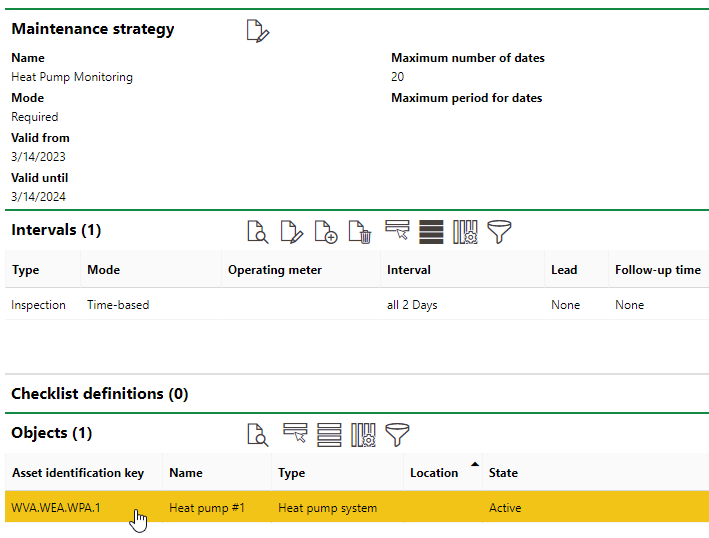
Task: Open the WVA.WEA.WPA.1 asset entry
Action: click(56, 508)
